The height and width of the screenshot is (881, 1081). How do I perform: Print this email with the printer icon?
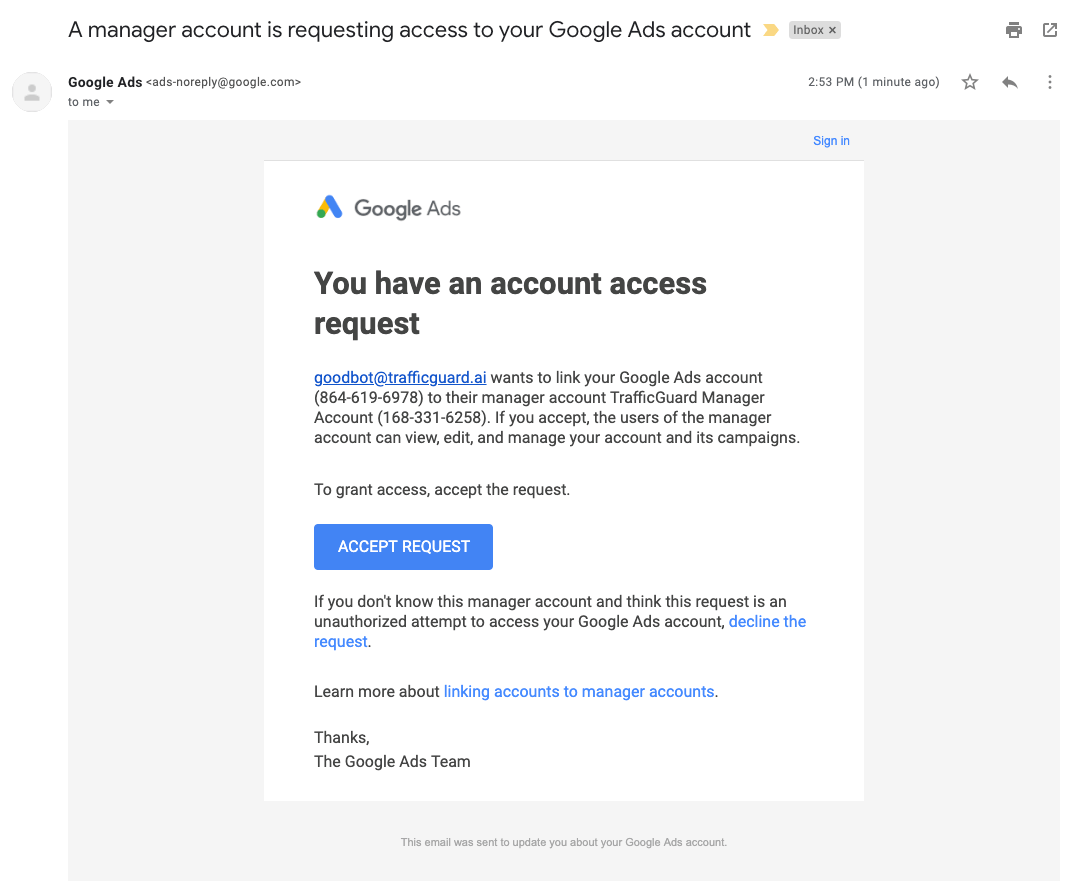coord(1014,30)
